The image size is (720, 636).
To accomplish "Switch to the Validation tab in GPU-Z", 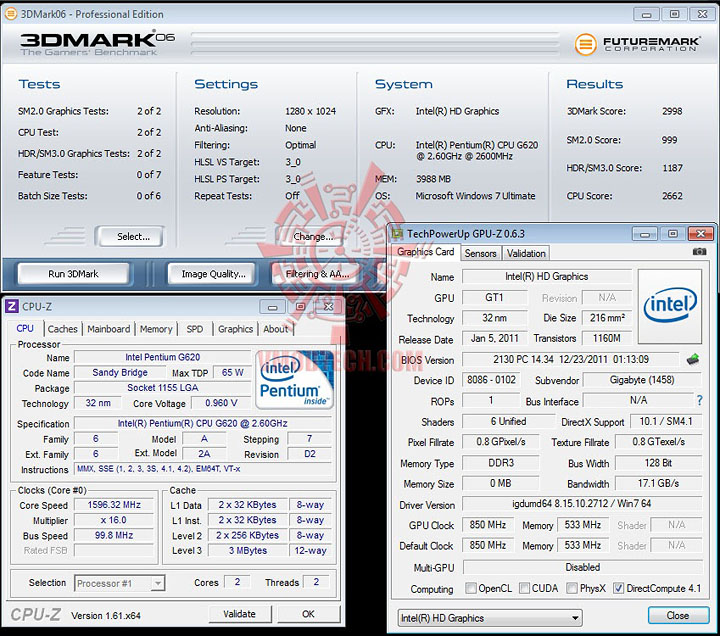I will (526, 253).
